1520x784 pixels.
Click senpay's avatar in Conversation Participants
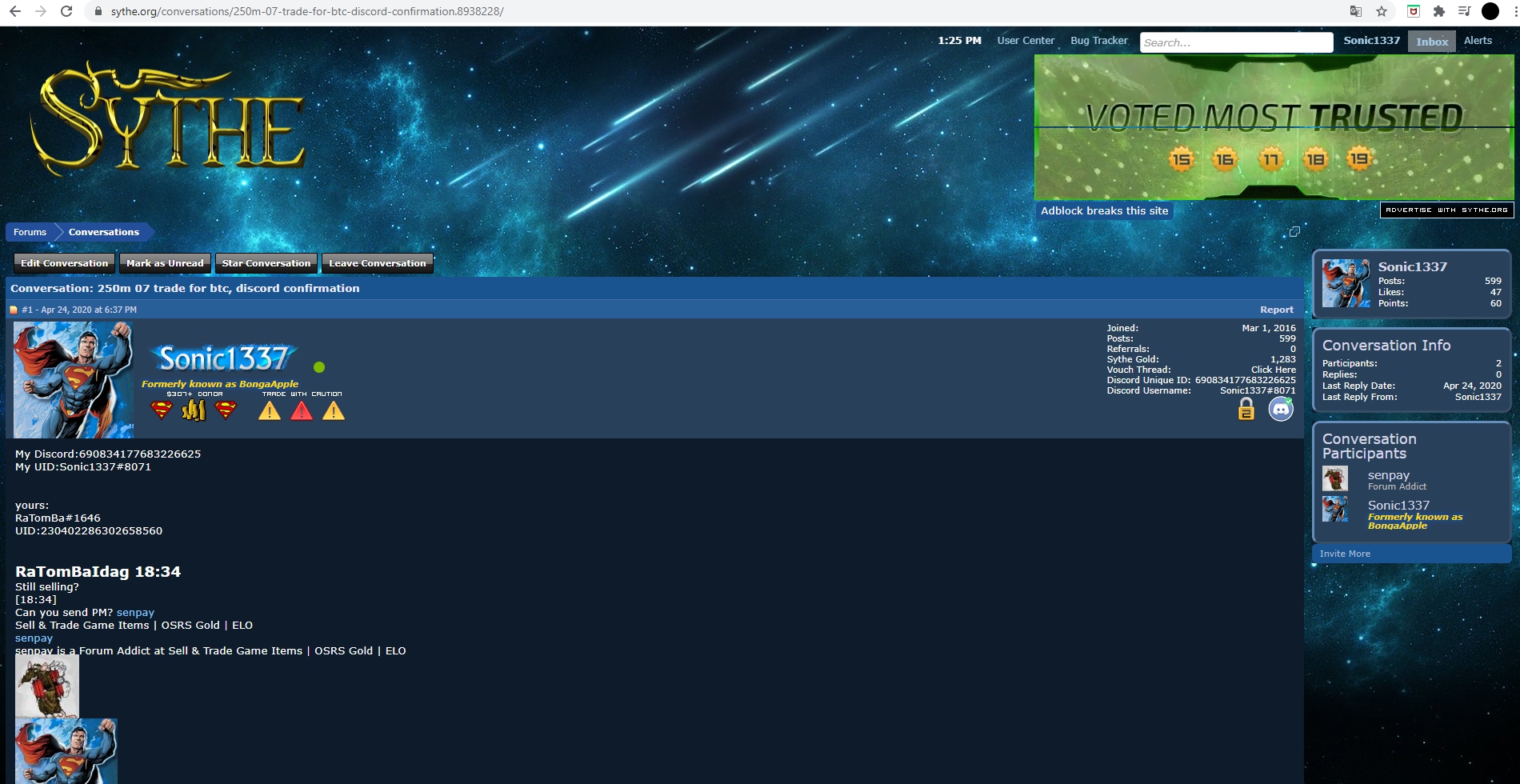(1335, 478)
